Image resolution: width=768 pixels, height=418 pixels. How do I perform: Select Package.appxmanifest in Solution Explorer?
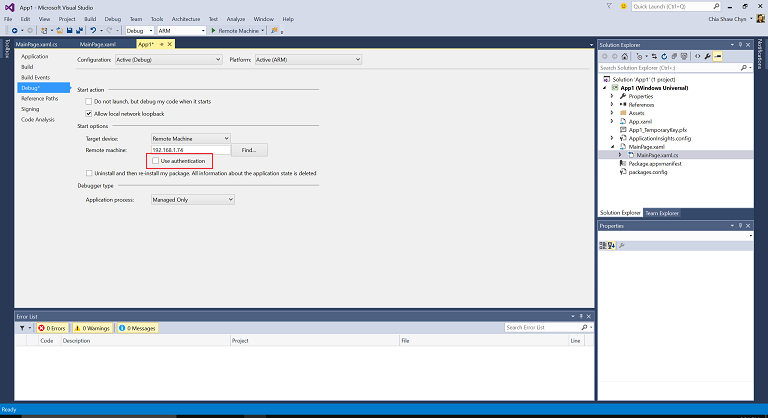click(655, 164)
